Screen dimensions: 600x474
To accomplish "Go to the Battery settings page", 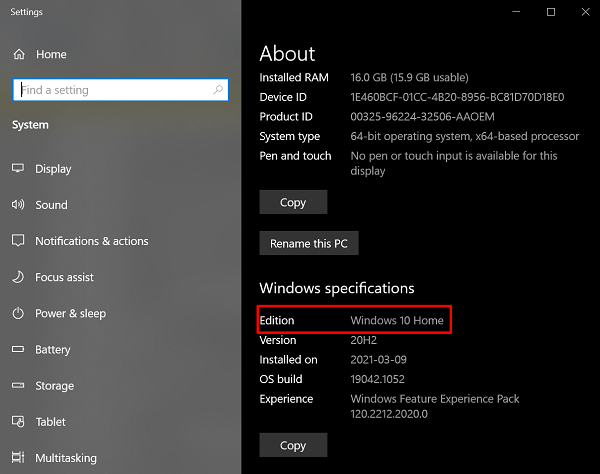I will [53, 350].
